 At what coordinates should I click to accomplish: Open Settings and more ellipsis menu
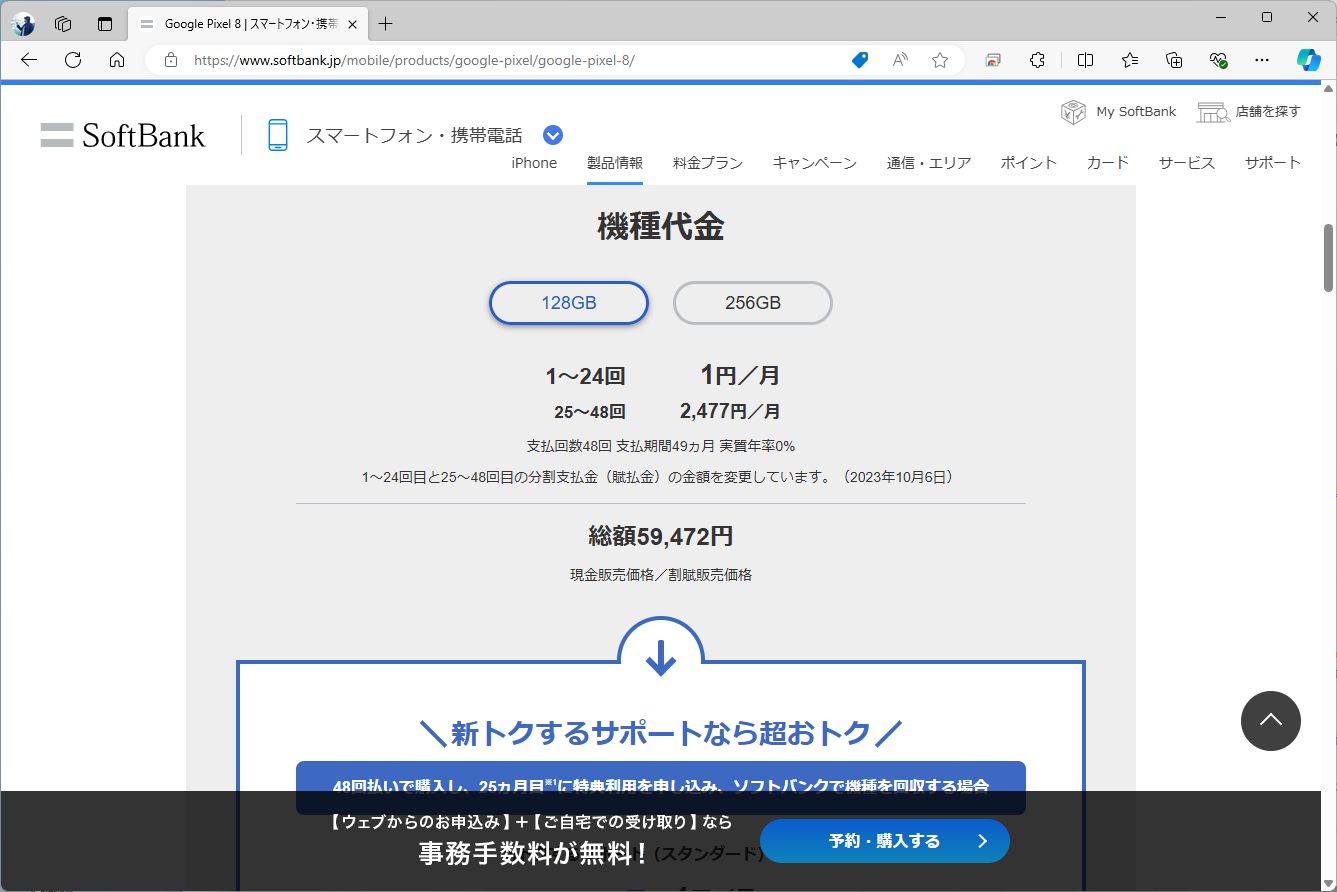pyautogui.click(x=1262, y=60)
